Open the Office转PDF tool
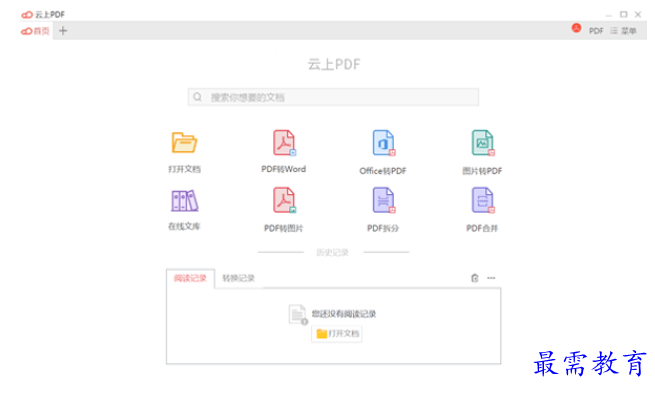Viewport: 655px width, 395px height. tap(383, 143)
